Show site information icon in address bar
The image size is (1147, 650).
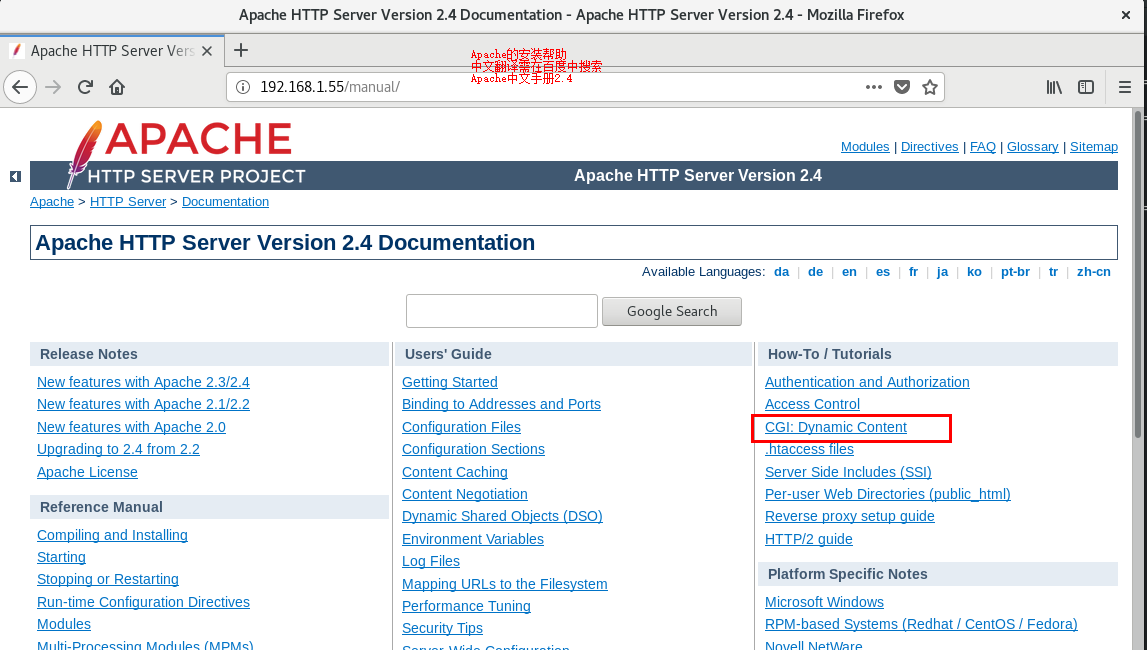pyautogui.click(x=243, y=87)
